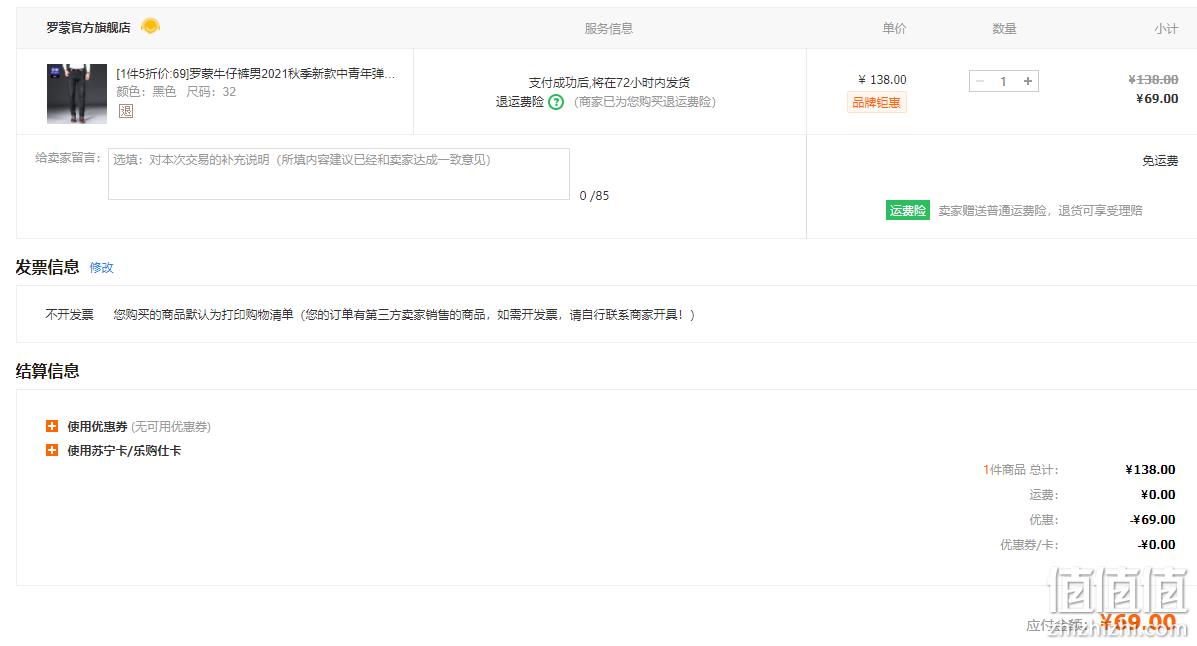
Task: Open the jeans product thumbnail
Action: [77, 94]
